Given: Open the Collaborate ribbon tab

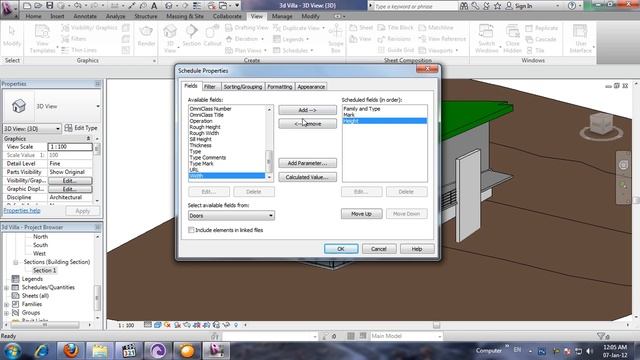Looking at the screenshot, I should [227, 16].
